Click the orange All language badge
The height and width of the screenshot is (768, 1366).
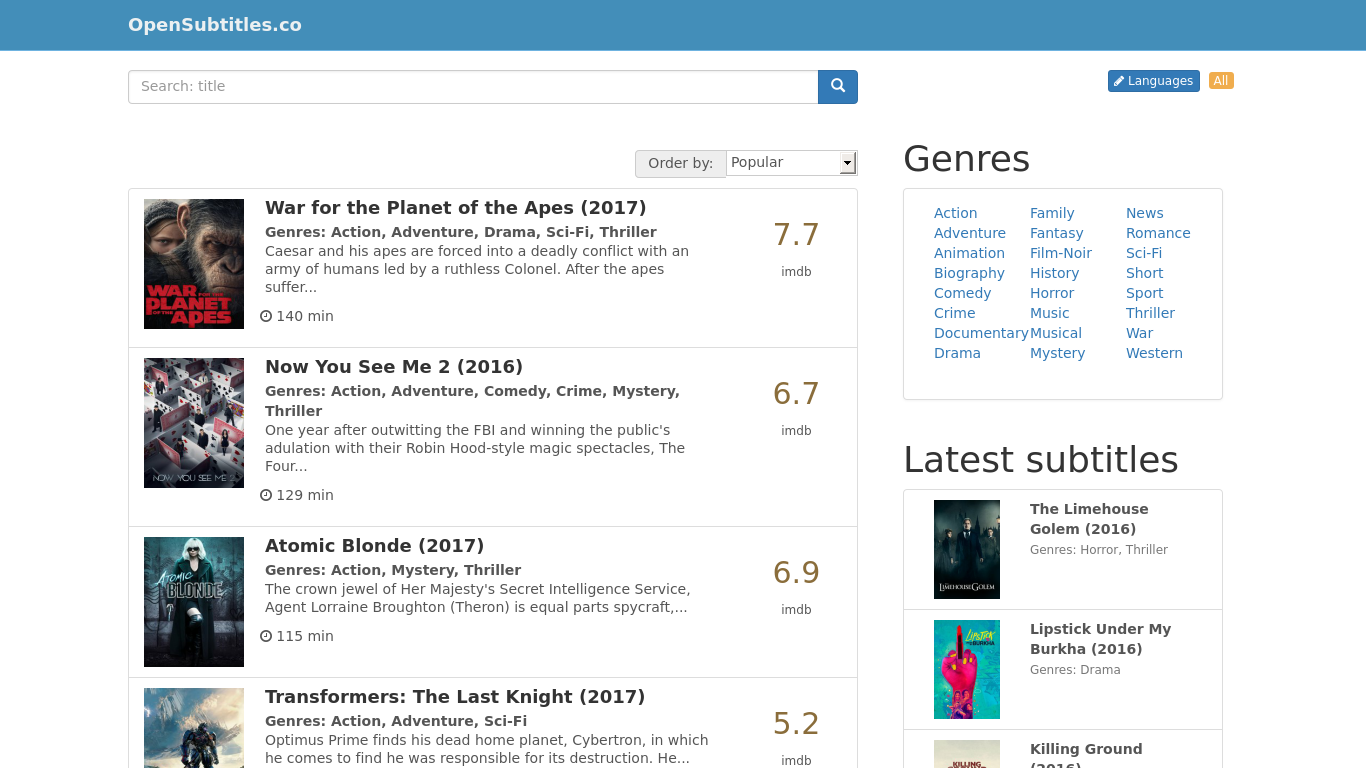(x=1221, y=81)
